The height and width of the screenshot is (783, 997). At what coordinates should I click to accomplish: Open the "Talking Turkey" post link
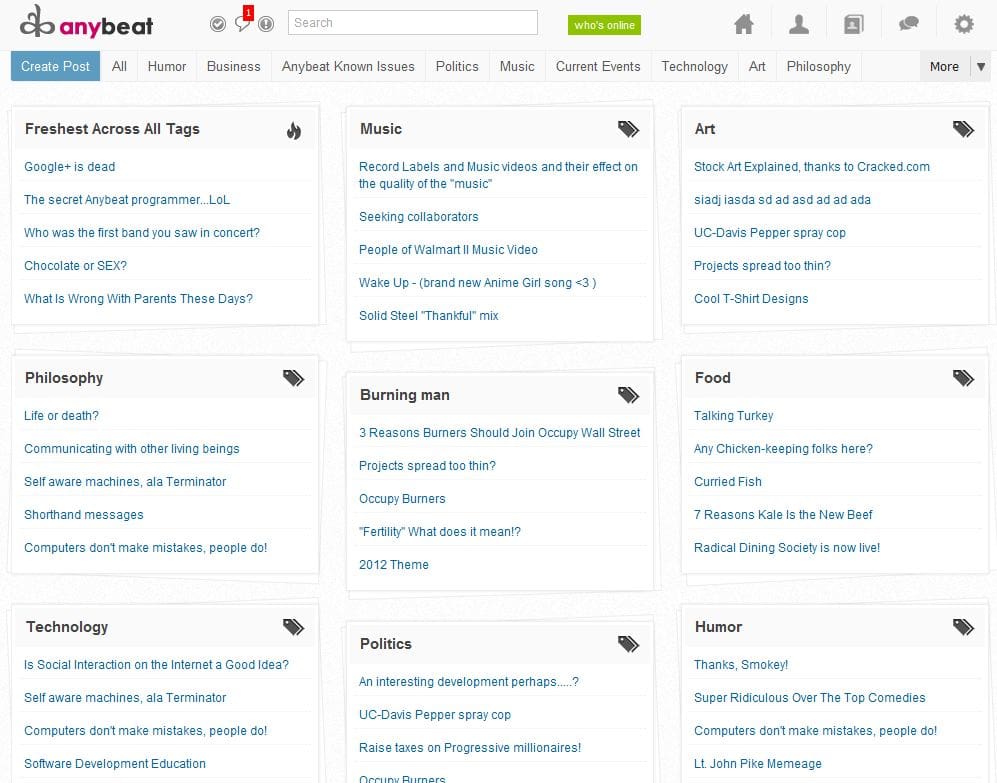(x=733, y=416)
